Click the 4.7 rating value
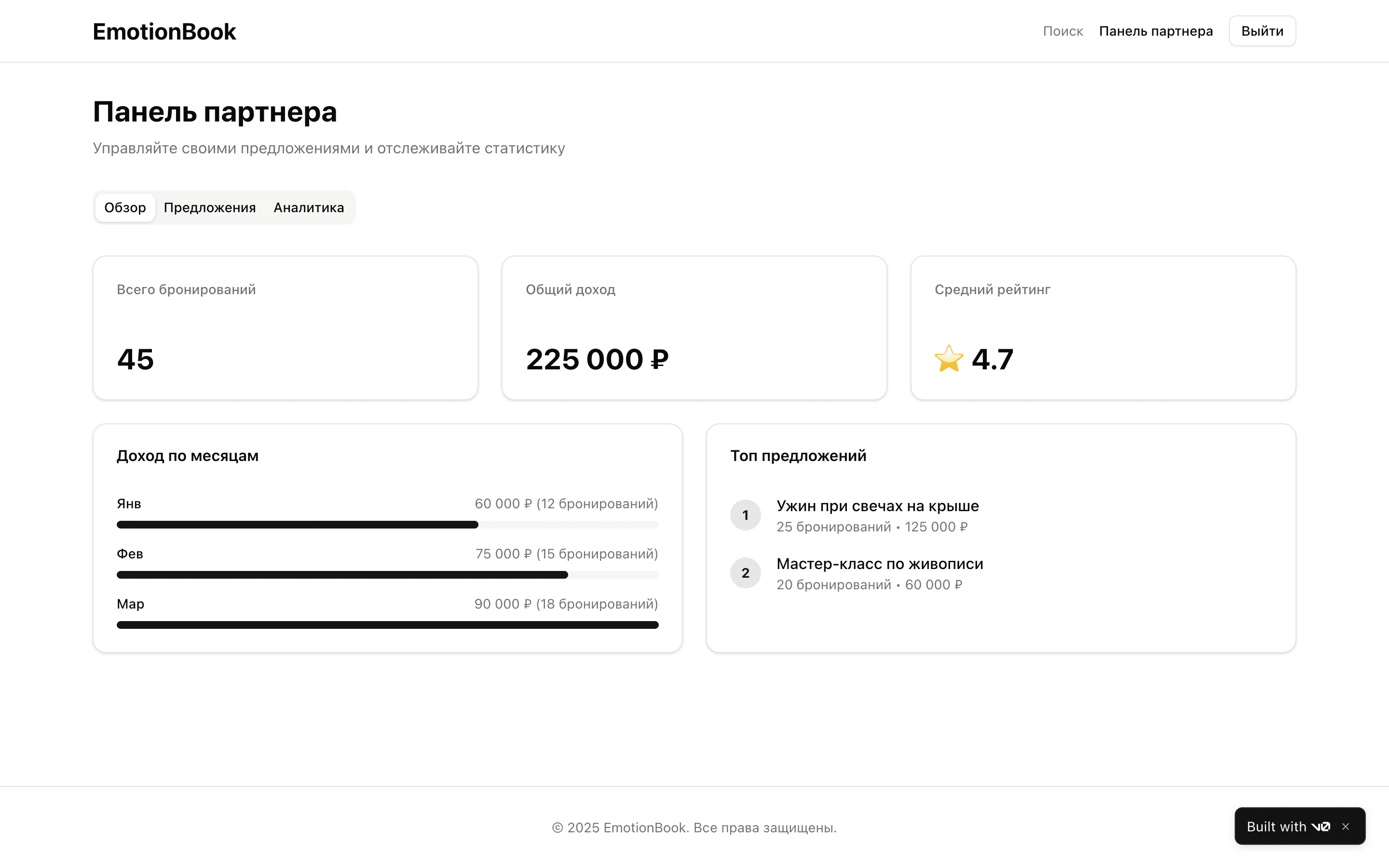The height and width of the screenshot is (868, 1389). click(993, 359)
